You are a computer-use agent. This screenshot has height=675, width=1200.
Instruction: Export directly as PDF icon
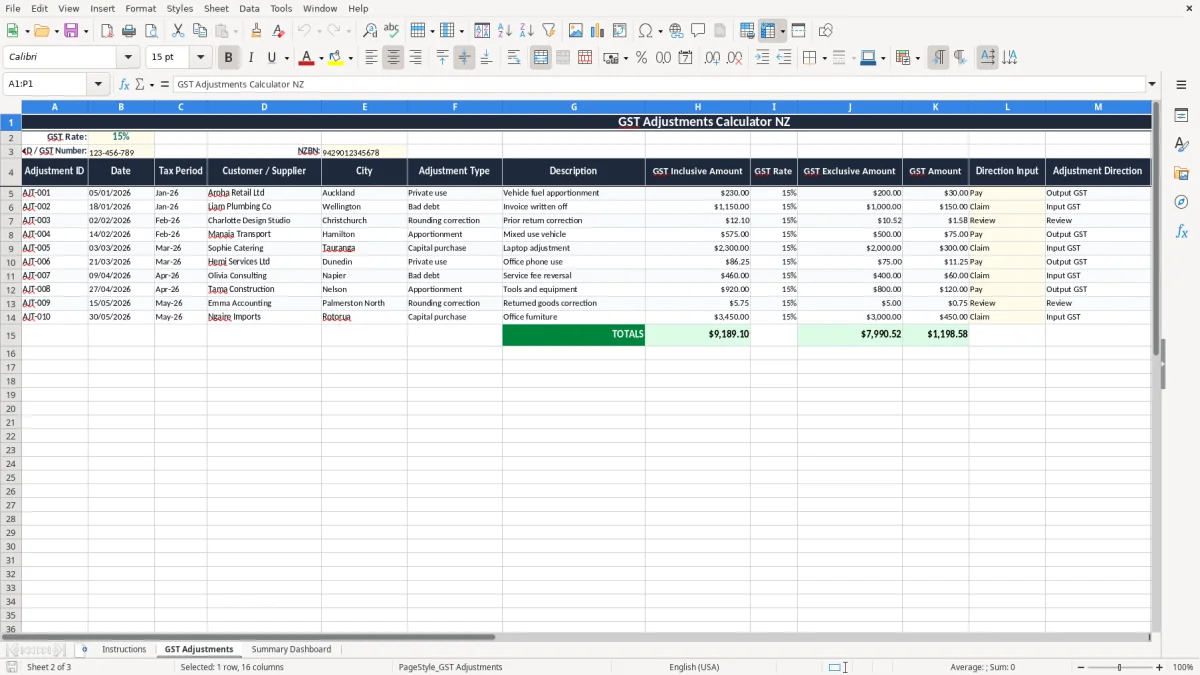click(x=107, y=31)
